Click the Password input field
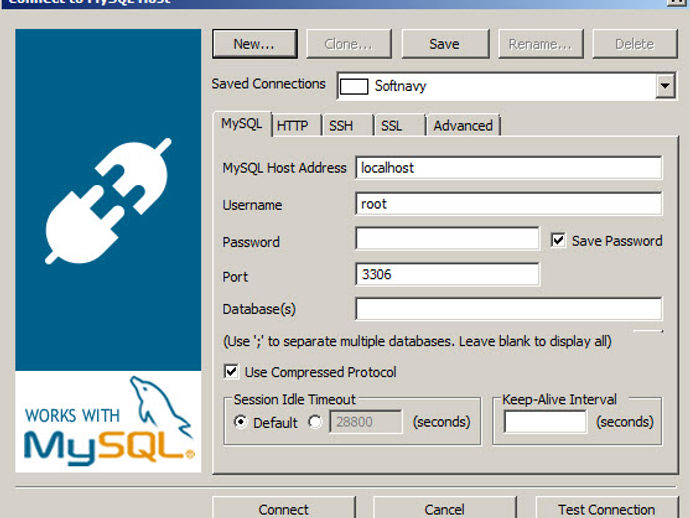The image size is (690, 518). 447,239
